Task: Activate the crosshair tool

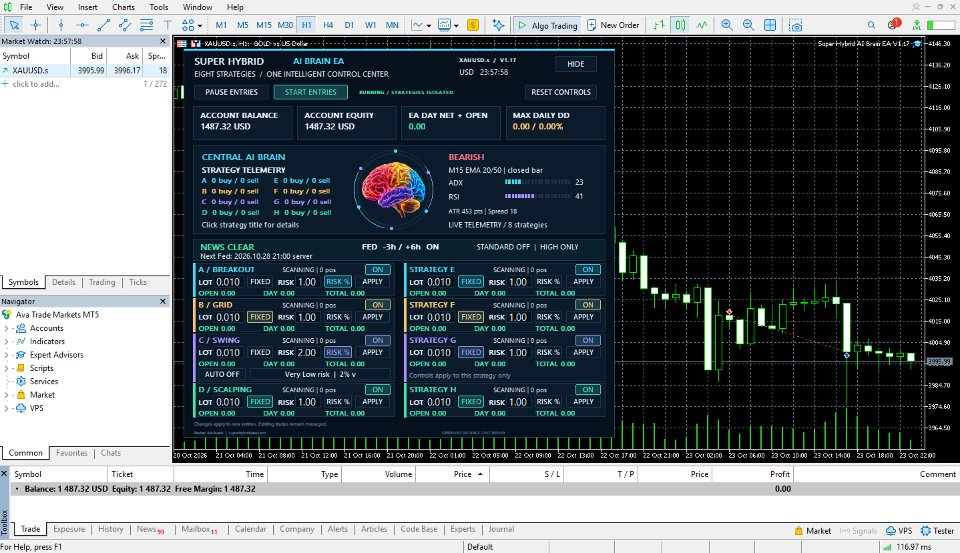Action: [36, 25]
